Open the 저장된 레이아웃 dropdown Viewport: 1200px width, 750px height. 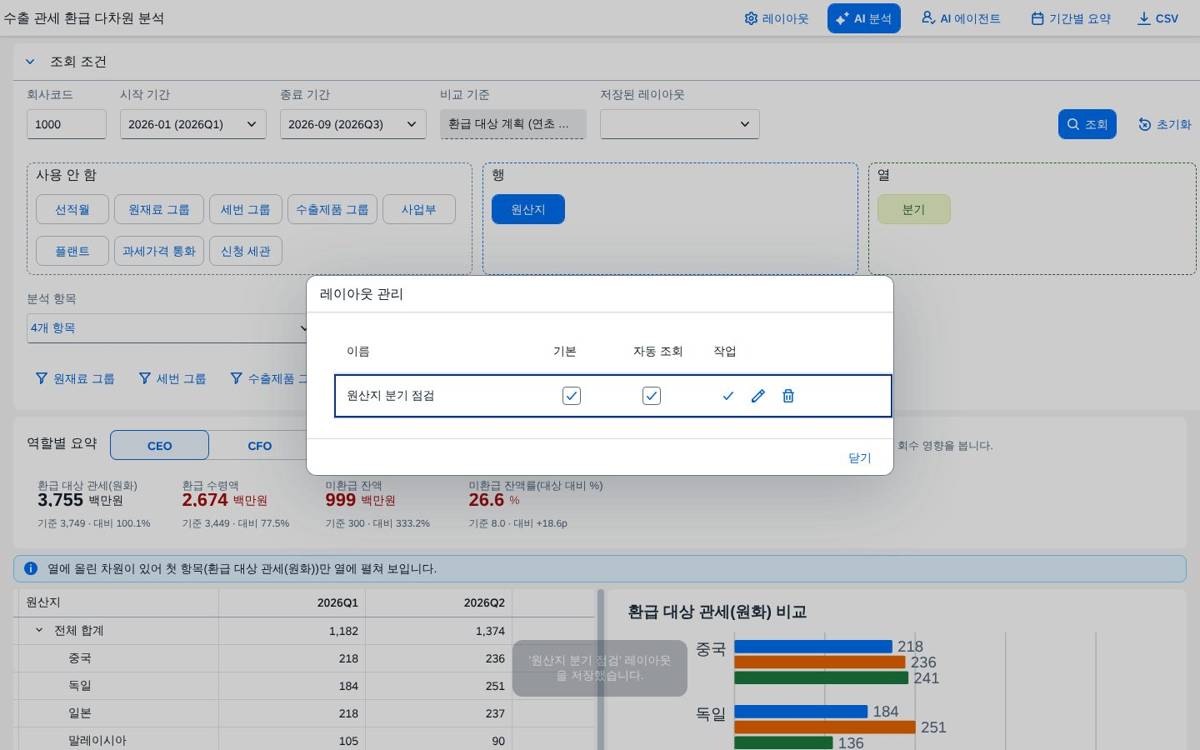pyautogui.click(x=680, y=124)
